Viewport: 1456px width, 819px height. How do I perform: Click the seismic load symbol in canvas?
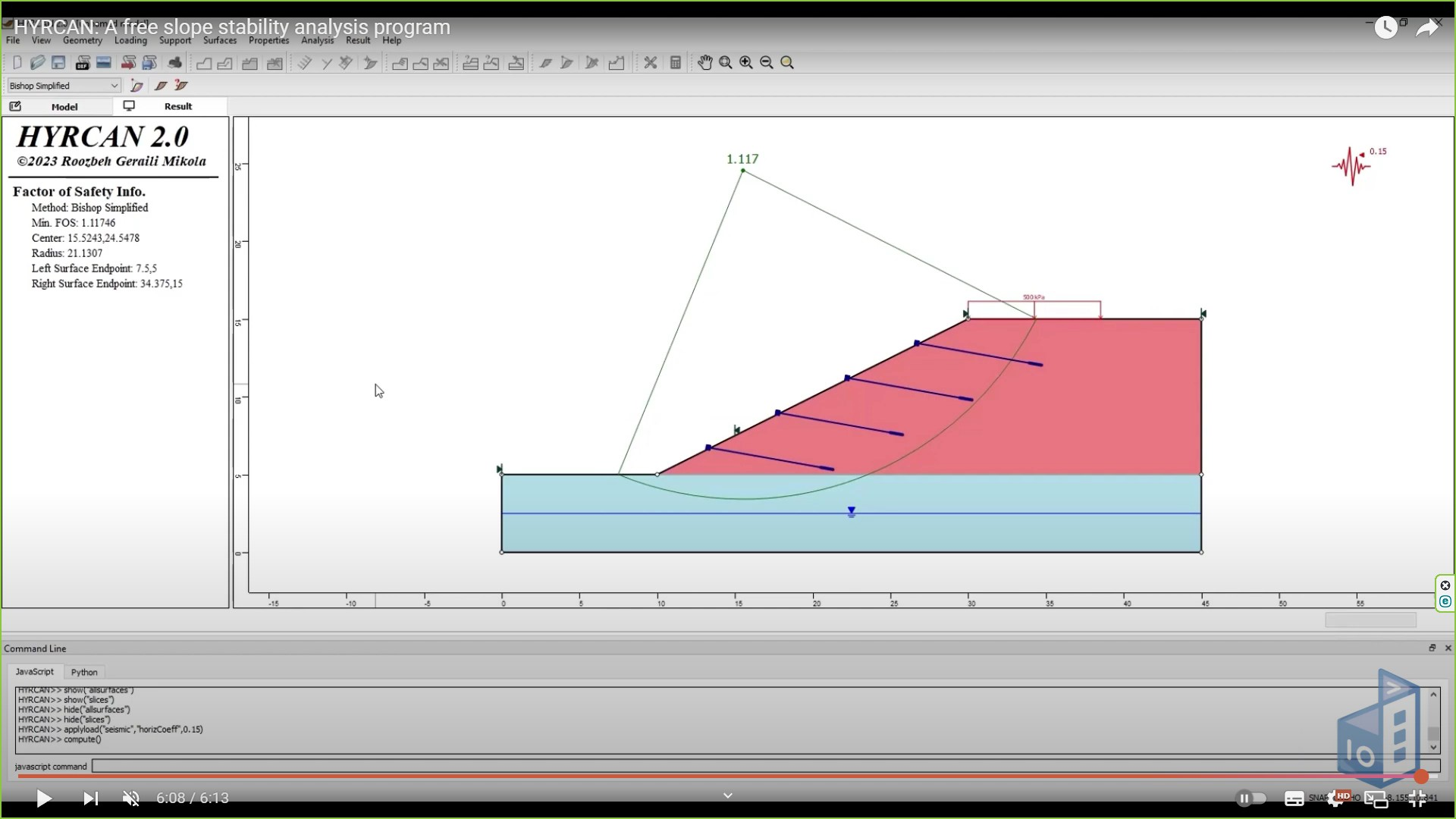click(1351, 165)
